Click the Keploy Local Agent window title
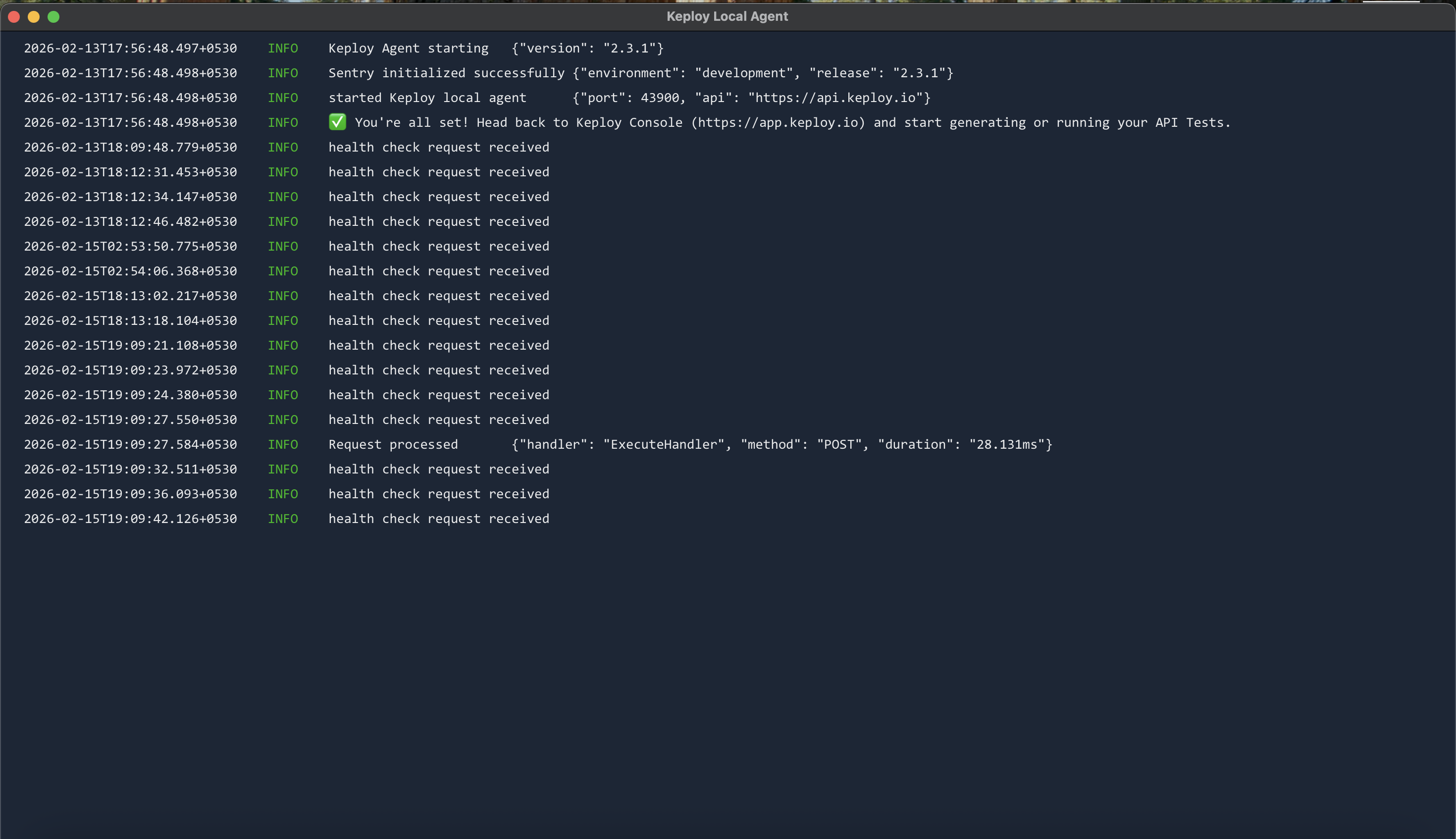Viewport: 1456px width, 839px height. (727, 17)
